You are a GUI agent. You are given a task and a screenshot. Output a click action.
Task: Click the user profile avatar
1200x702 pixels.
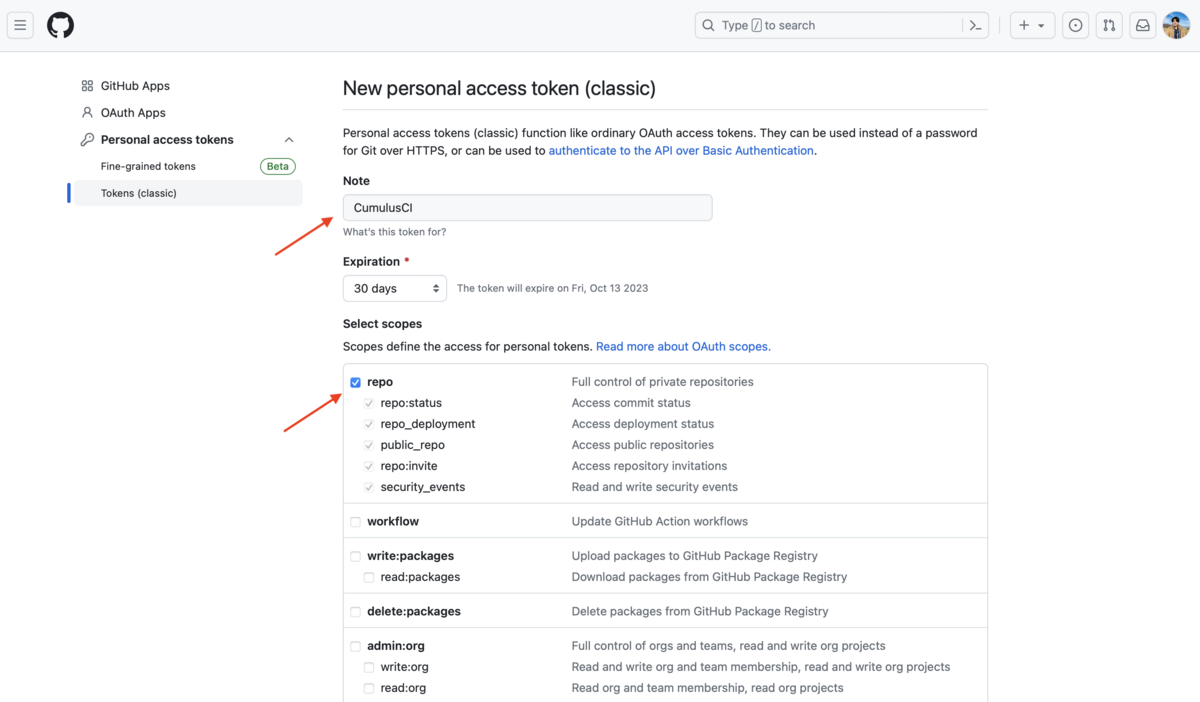[x=1176, y=25]
